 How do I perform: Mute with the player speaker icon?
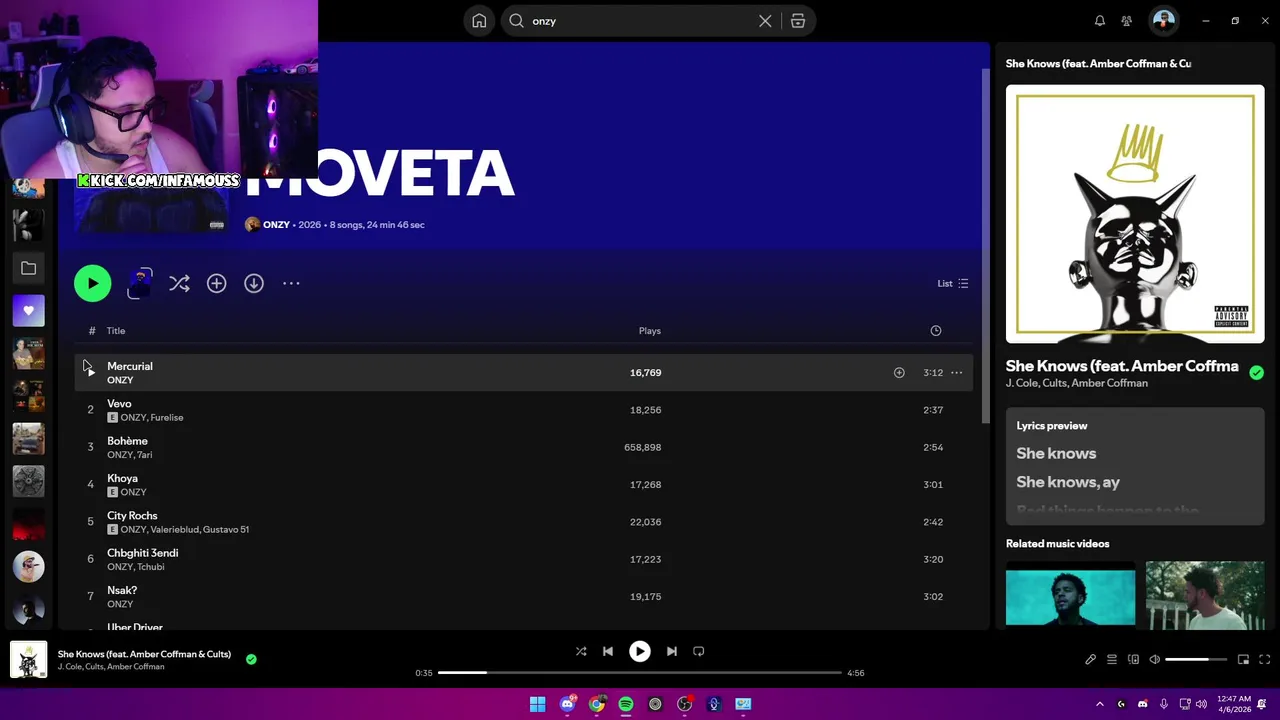pos(1154,660)
